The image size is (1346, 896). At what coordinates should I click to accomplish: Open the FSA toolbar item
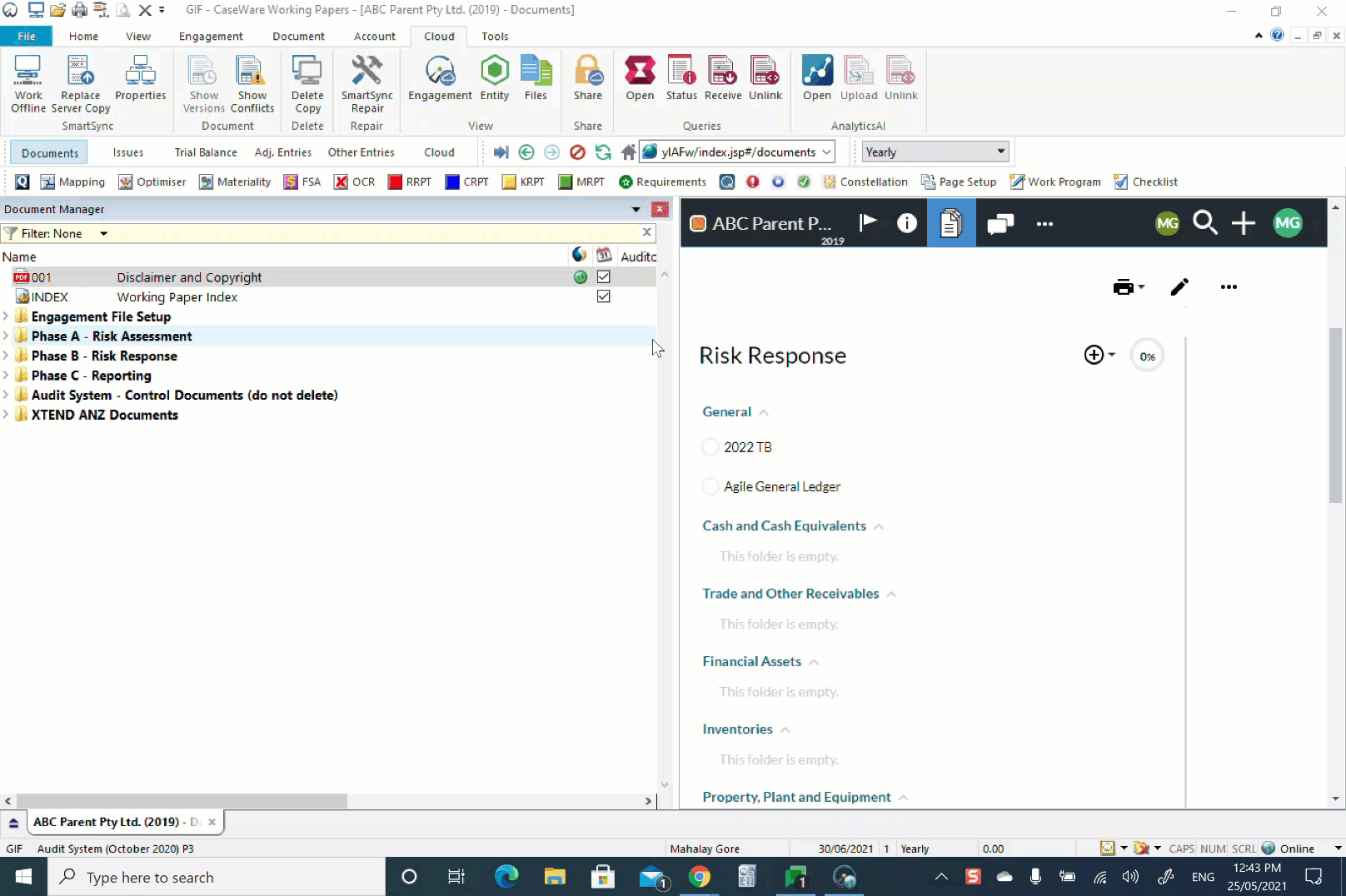click(x=302, y=182)
